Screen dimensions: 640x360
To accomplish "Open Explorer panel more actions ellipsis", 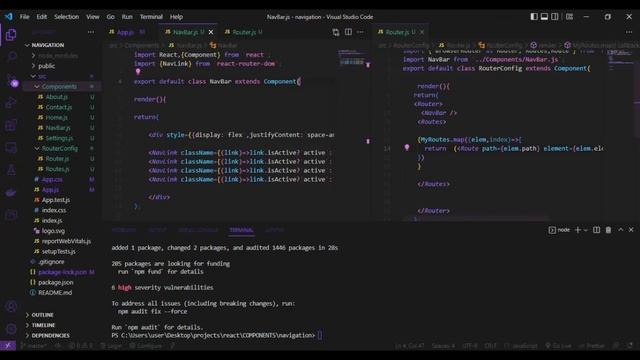I will [x=91, y=32].
